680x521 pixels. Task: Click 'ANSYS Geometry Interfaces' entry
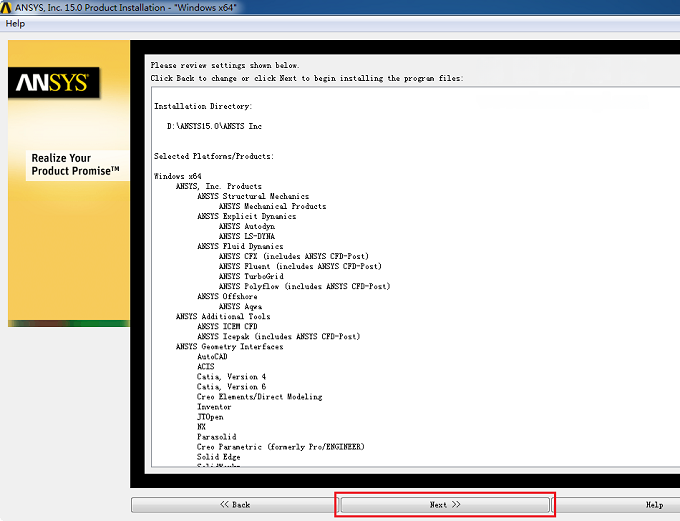click(229, 346)
